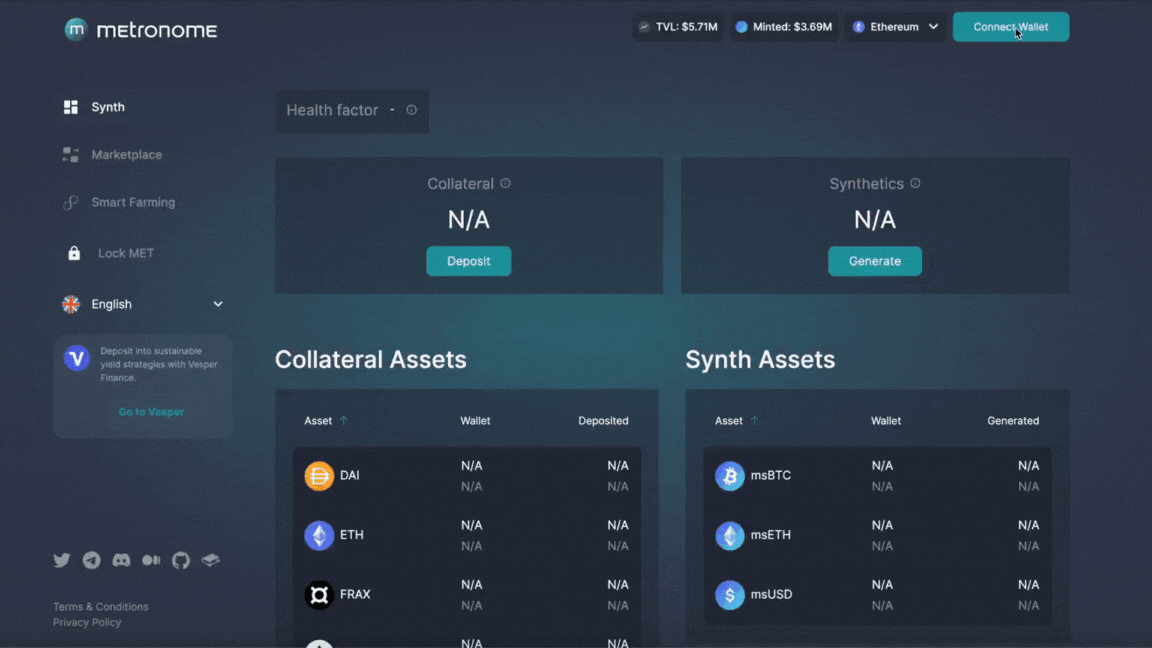
Task: Click the DAI token icon
Action: click(x=319, y=476)
